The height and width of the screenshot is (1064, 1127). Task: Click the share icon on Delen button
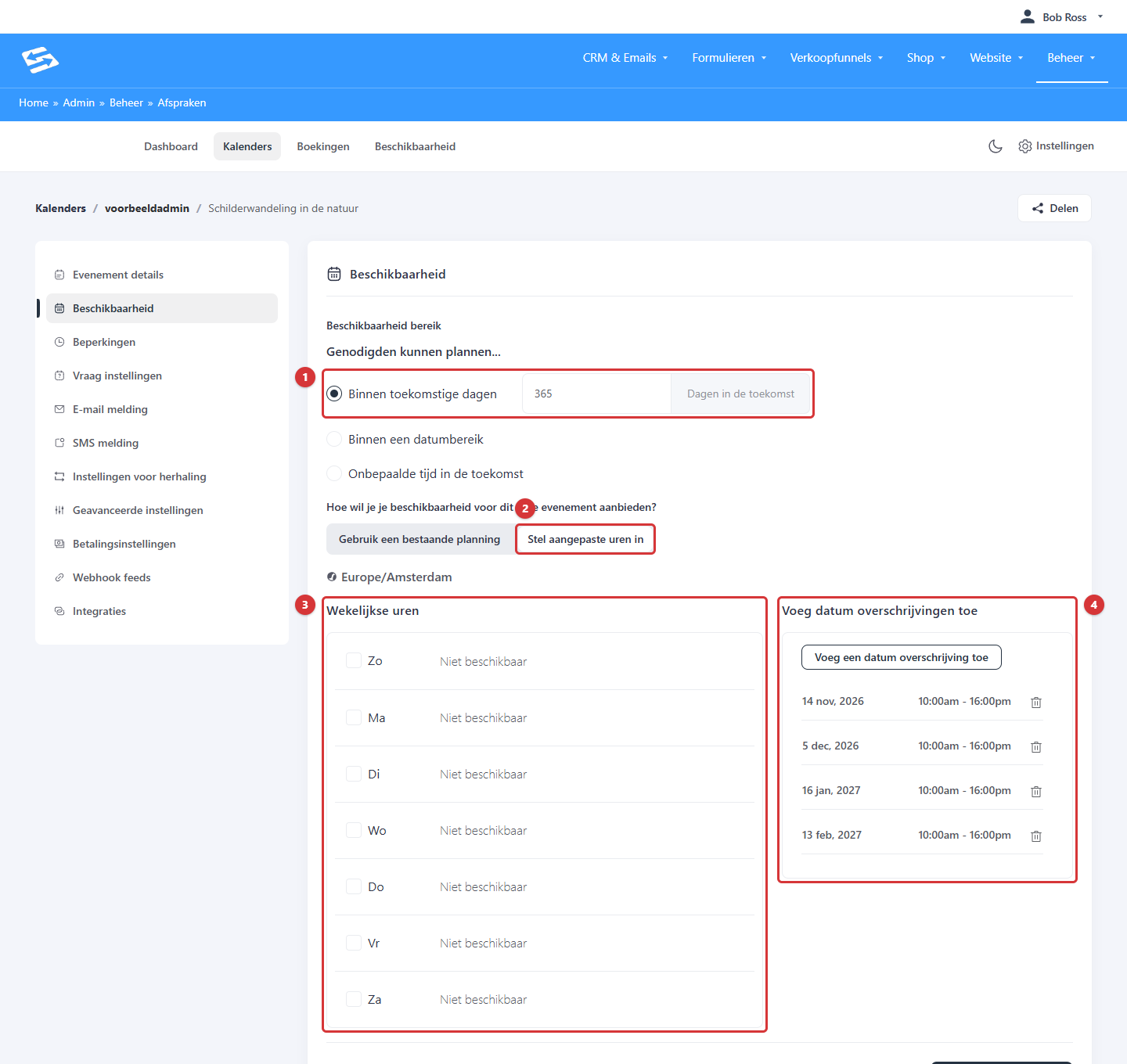(x=1038, y=208)
